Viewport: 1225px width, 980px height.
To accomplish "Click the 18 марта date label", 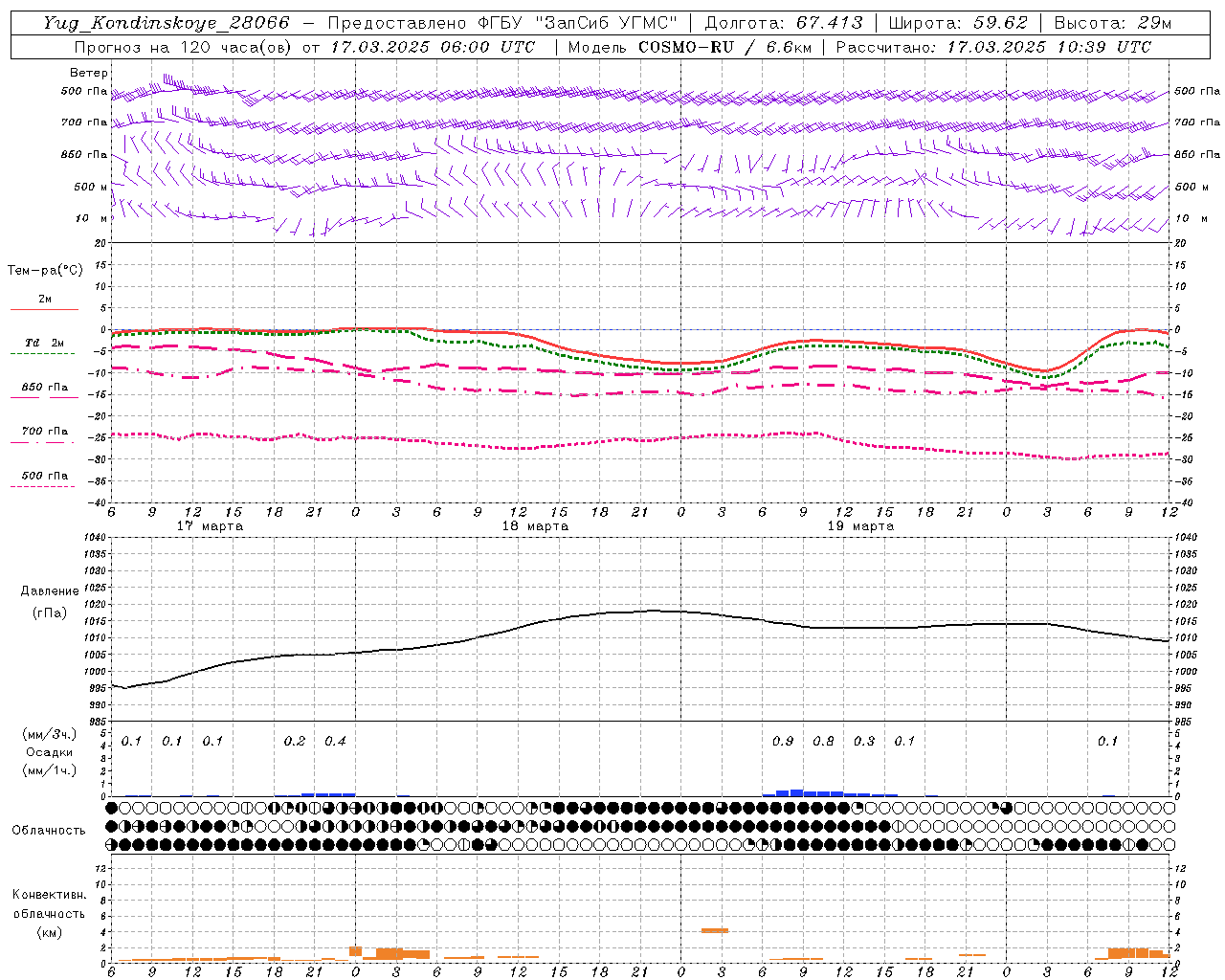I will pyautogui.click(x=536, y=526).
